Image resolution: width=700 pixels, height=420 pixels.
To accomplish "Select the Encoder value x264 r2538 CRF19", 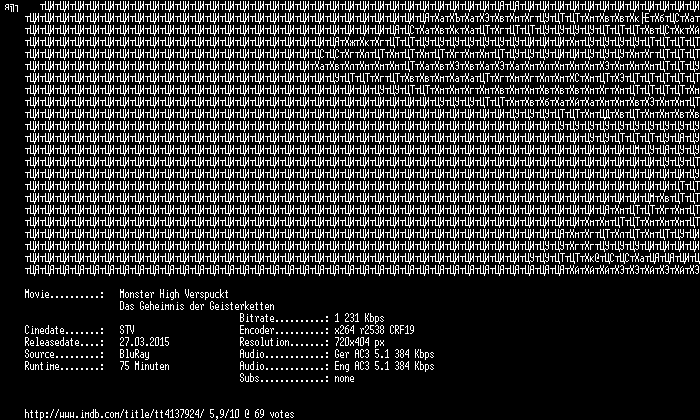I will [374, 330].
